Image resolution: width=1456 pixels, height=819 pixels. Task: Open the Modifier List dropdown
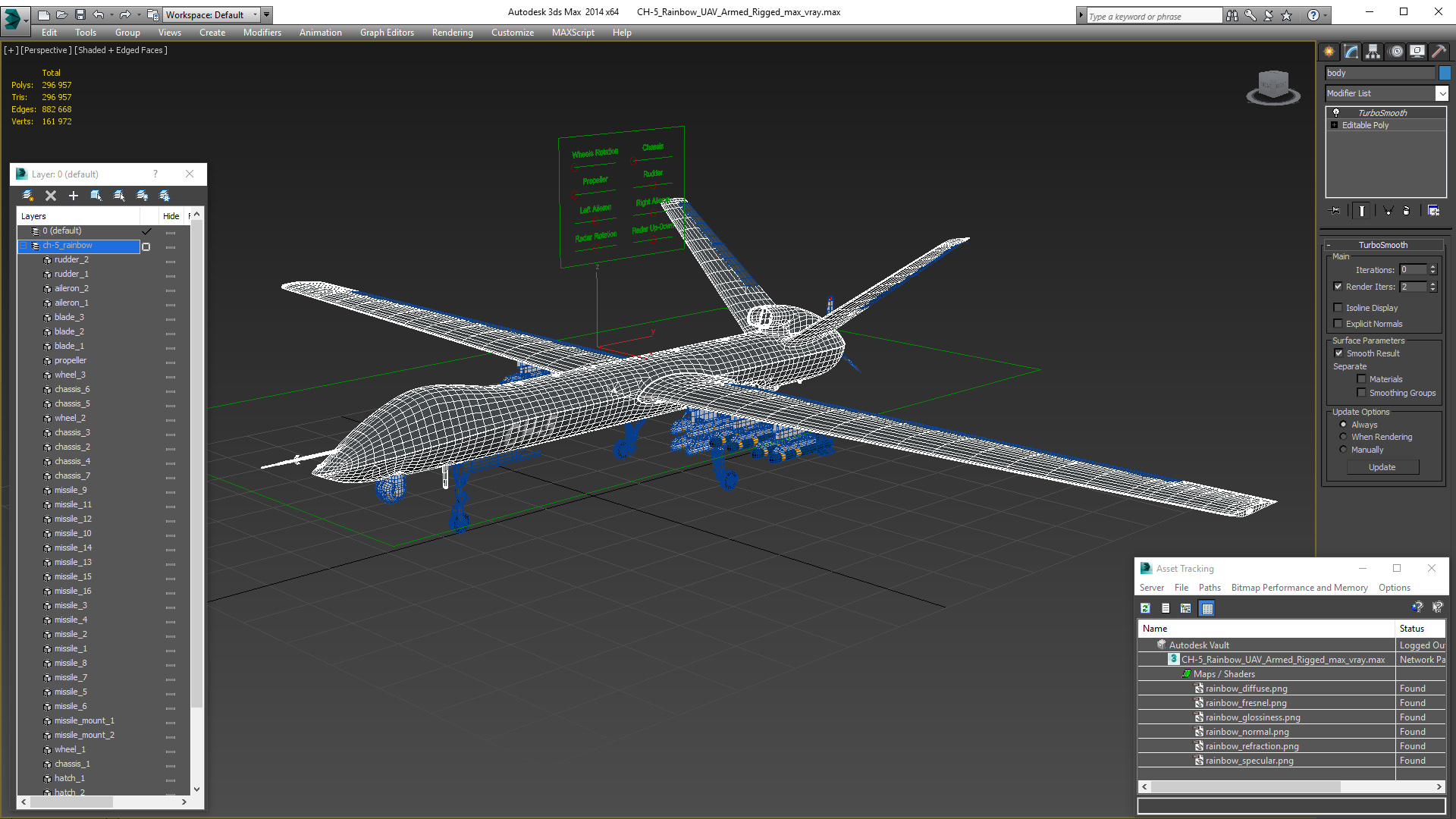pyautogui.click(x=1442, y=93)
